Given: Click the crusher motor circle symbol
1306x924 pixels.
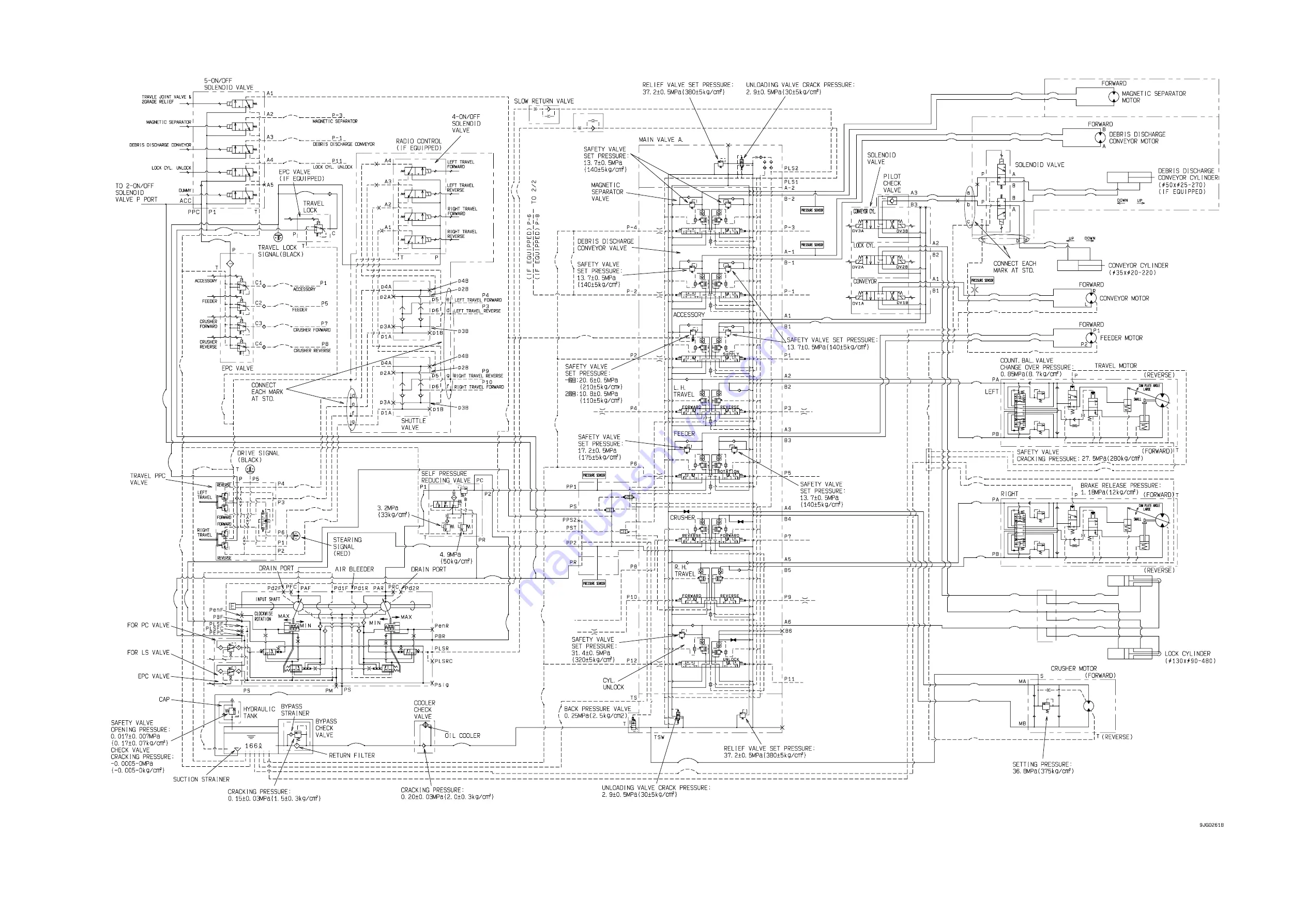Looking at the screenshot, I should [1088, 706].
